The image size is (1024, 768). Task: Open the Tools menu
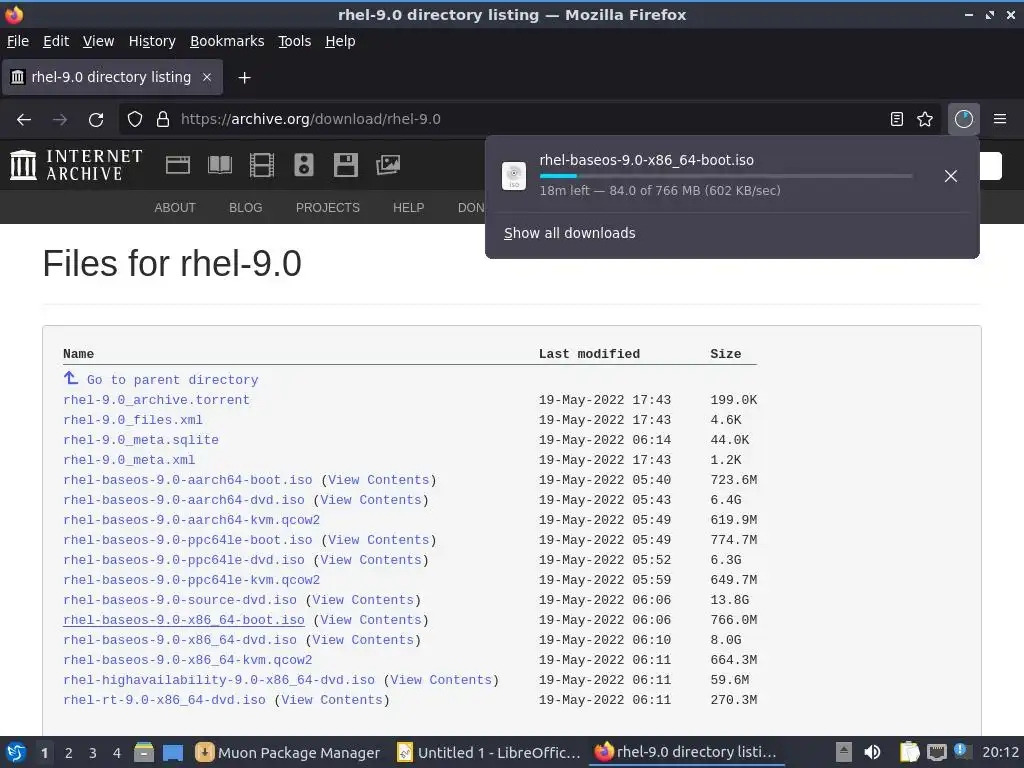(295, 41)
